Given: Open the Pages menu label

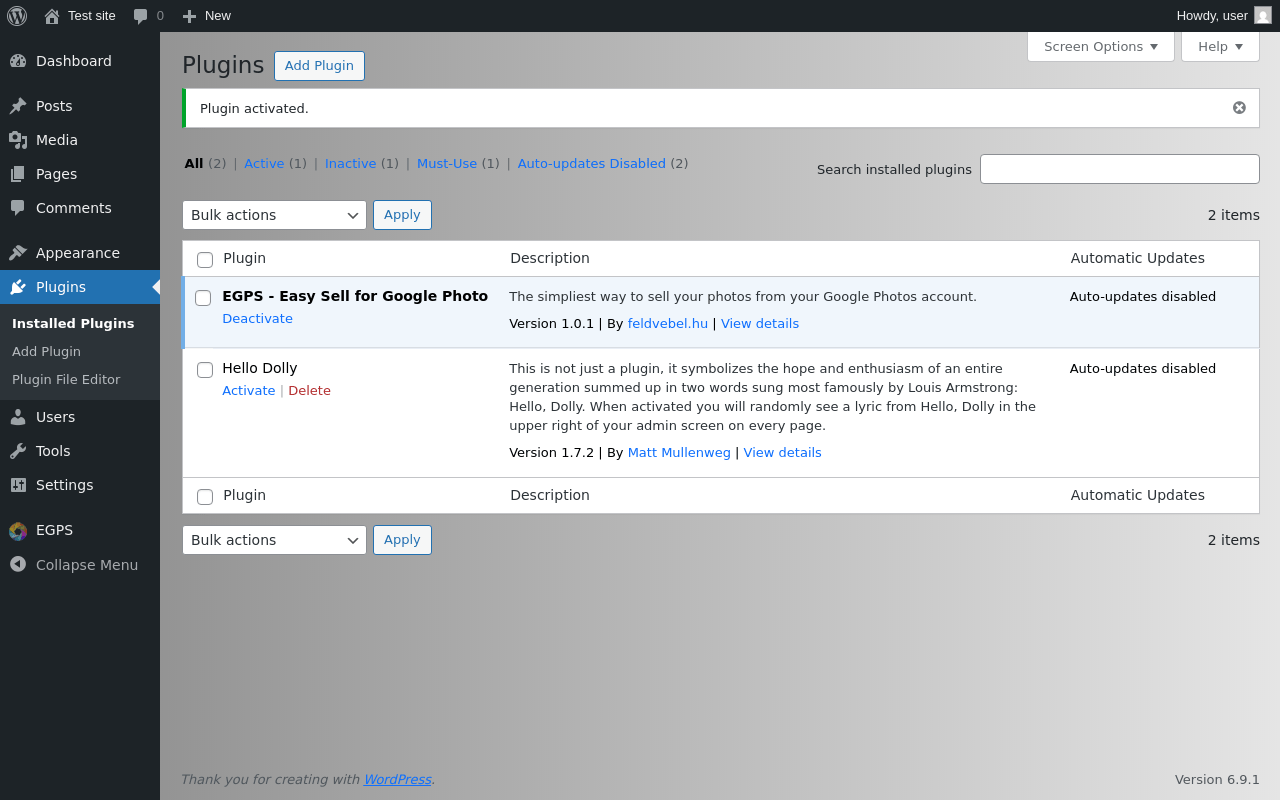Looking at the screenshot, I should pos(56,174).
